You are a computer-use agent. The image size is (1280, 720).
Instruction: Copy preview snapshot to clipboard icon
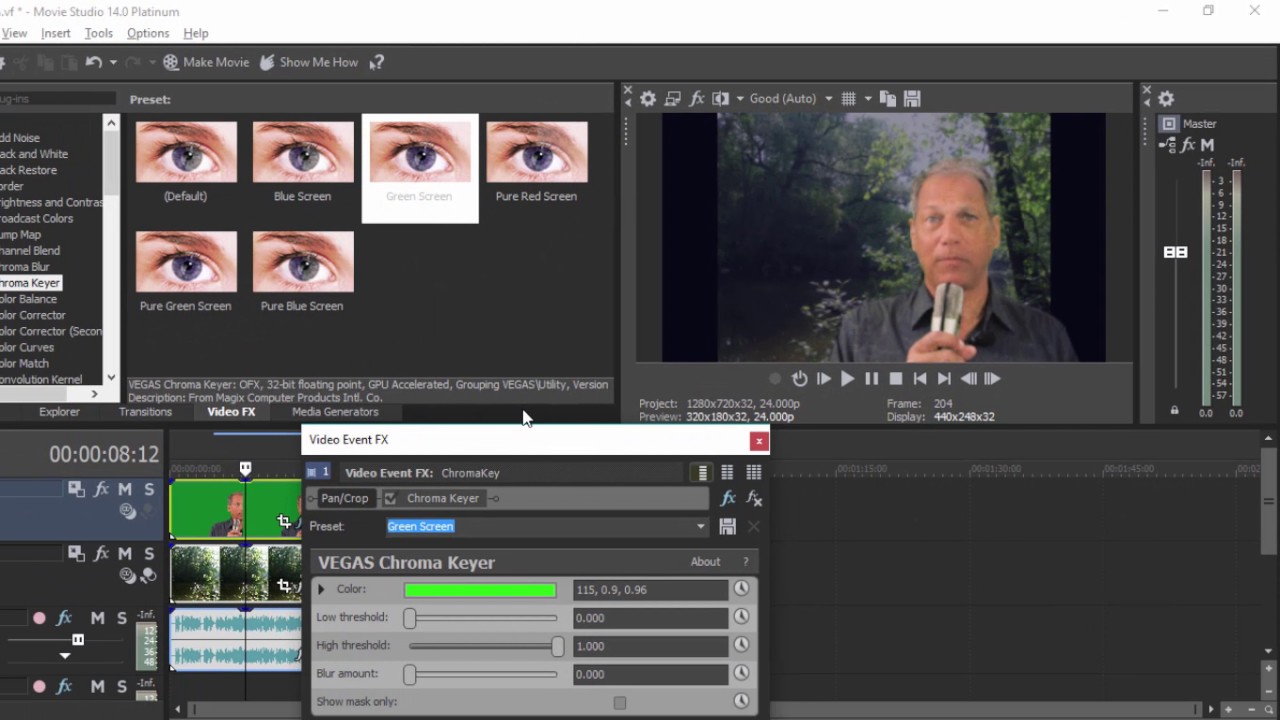888,99
